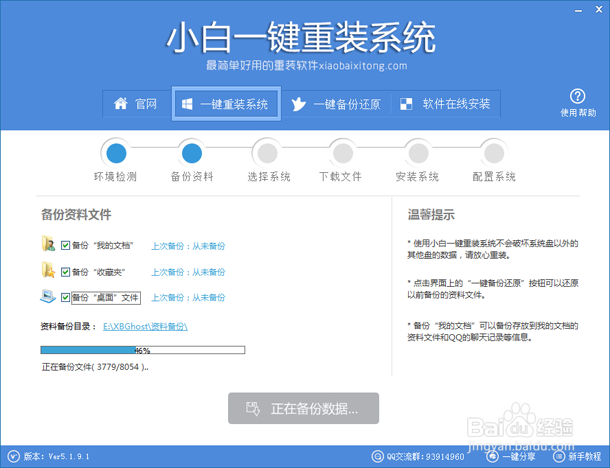Open the 官网 home tab

coord(137,104)
